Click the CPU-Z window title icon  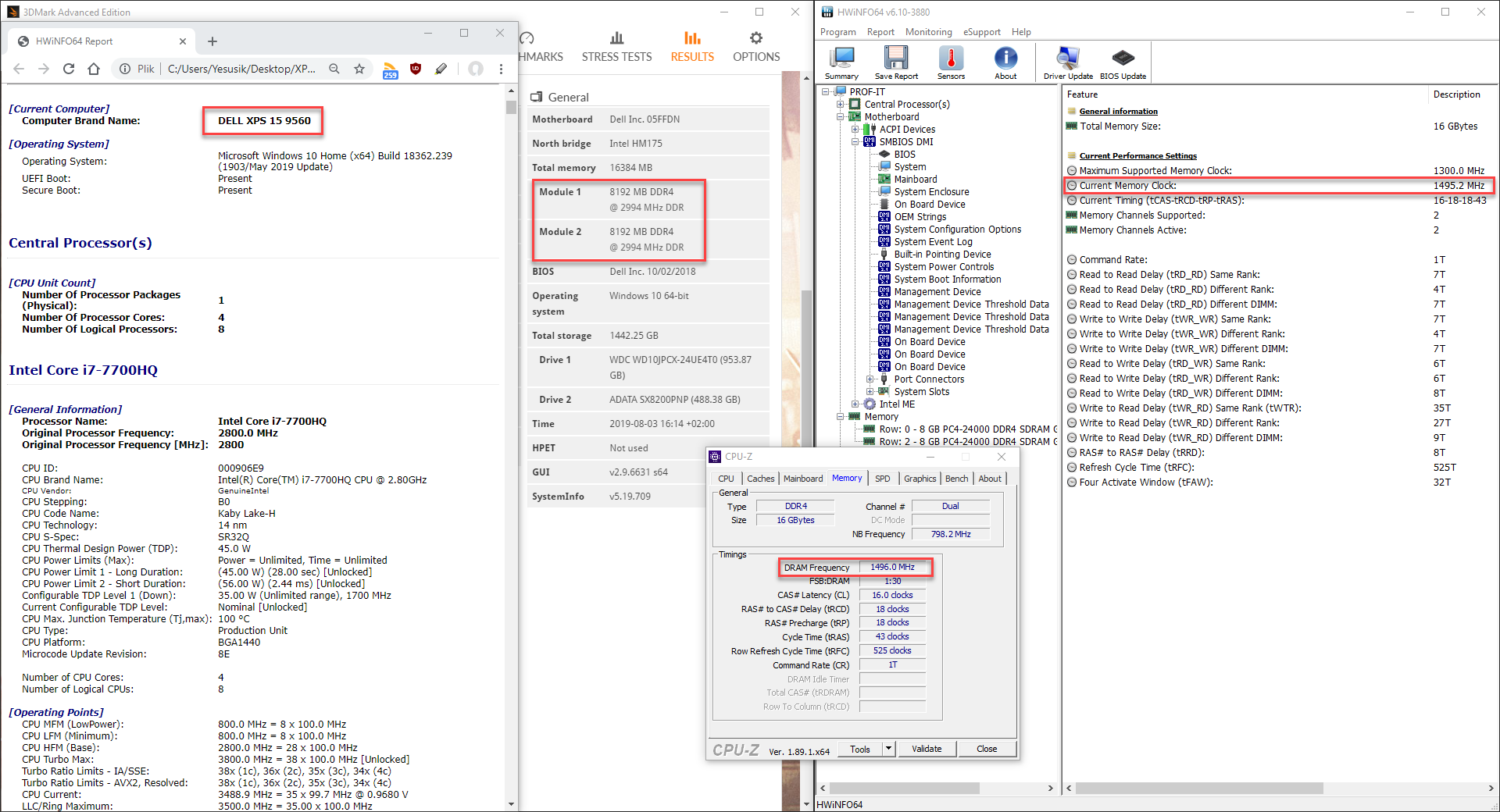point(715,457)
